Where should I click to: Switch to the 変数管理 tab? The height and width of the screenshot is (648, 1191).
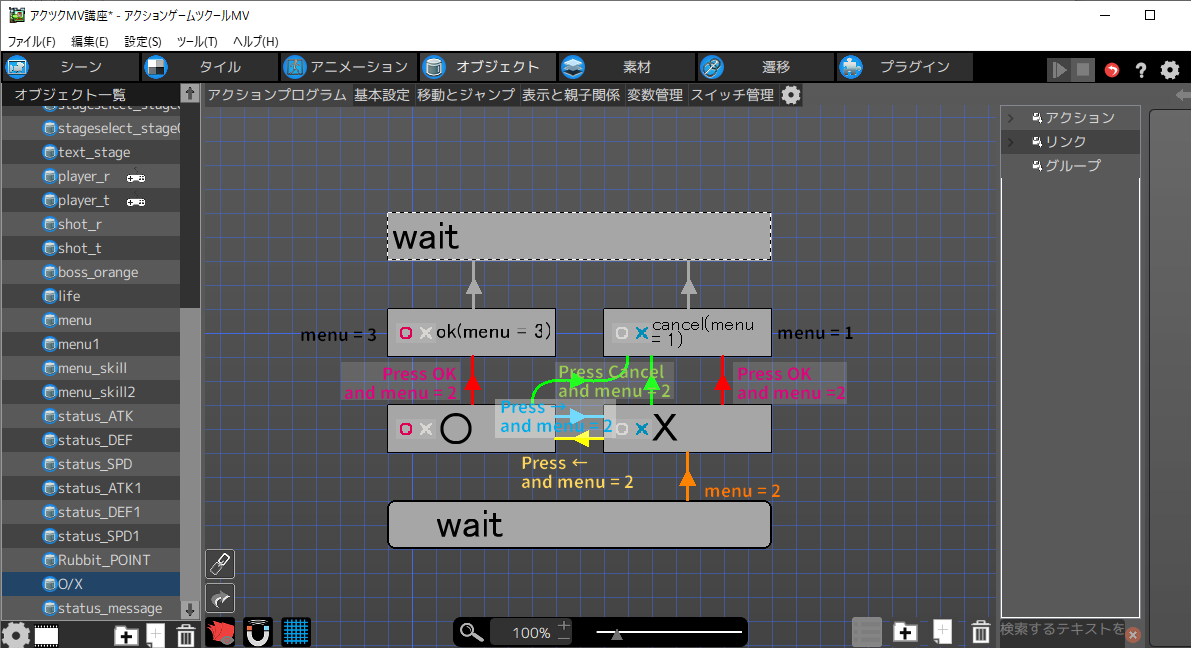point(655,95)
